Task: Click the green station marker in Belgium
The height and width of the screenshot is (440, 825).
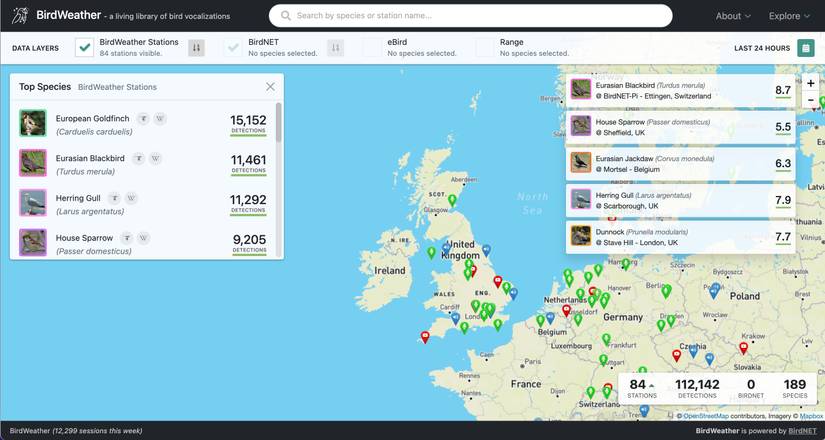Action: [x=540, y=320]
